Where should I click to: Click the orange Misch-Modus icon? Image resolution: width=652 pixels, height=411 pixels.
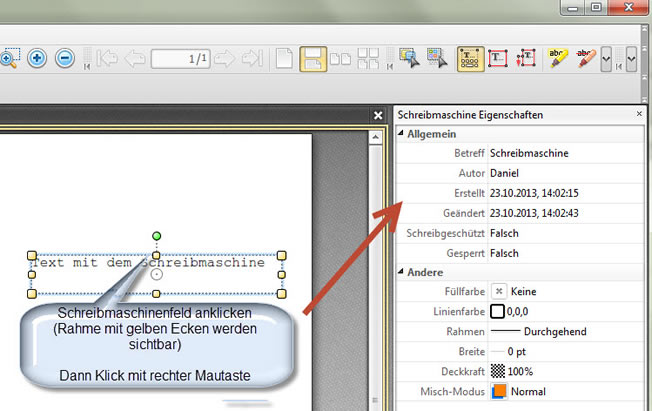click(x=499, y=391)
